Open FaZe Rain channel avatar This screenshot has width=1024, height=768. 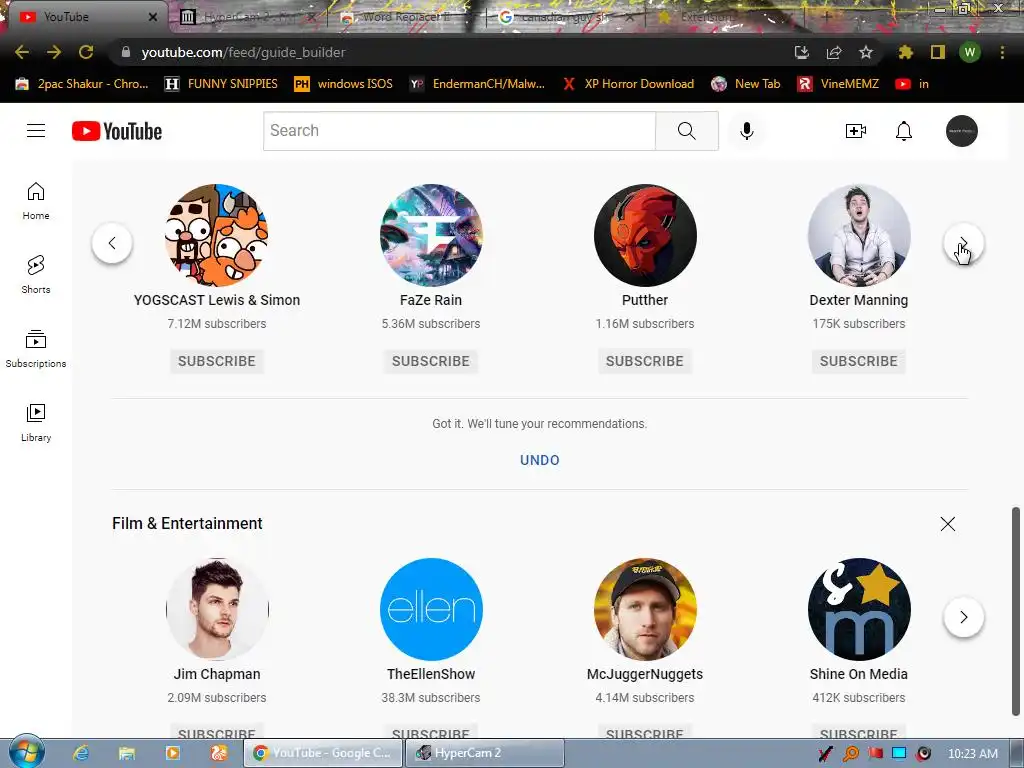[431, 235]
